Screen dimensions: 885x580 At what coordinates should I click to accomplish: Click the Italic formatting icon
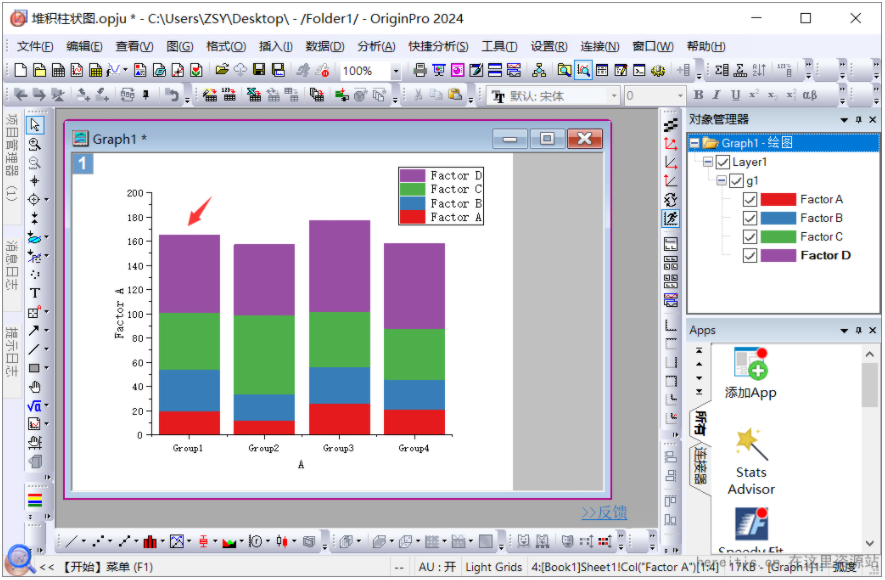[716, 95]
